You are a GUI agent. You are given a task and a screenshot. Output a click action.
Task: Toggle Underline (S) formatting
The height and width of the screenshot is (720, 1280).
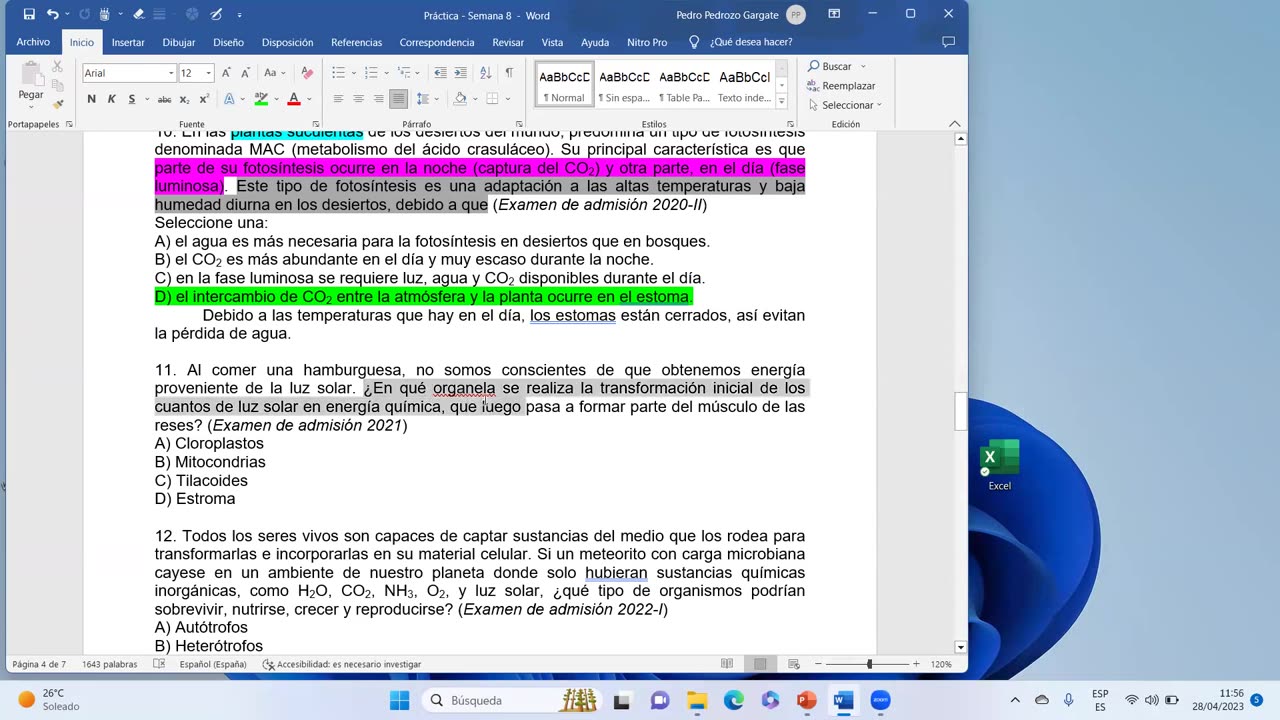click(x=131, y=99)
